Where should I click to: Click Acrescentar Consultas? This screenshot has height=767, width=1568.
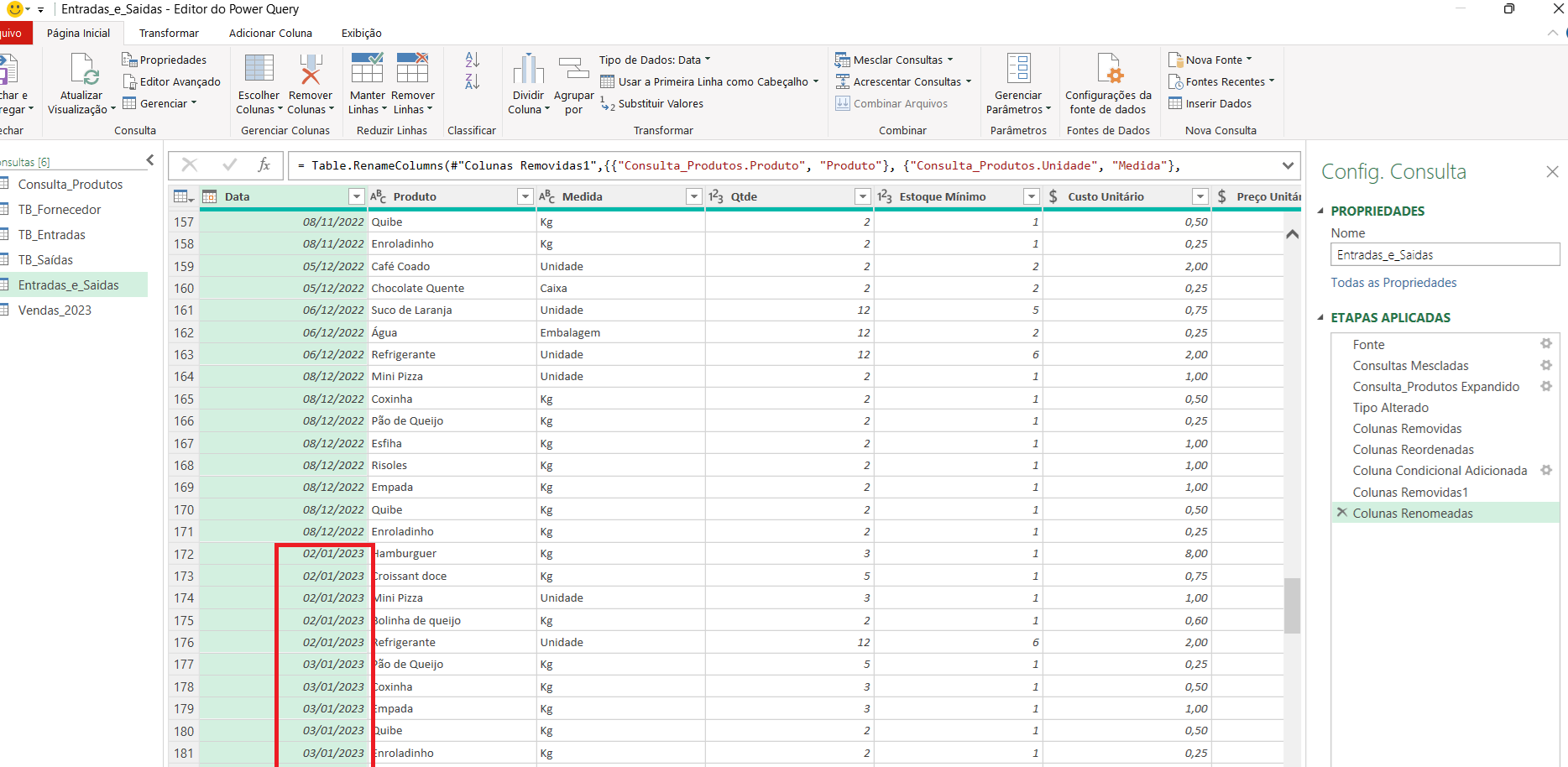(903, 81)
